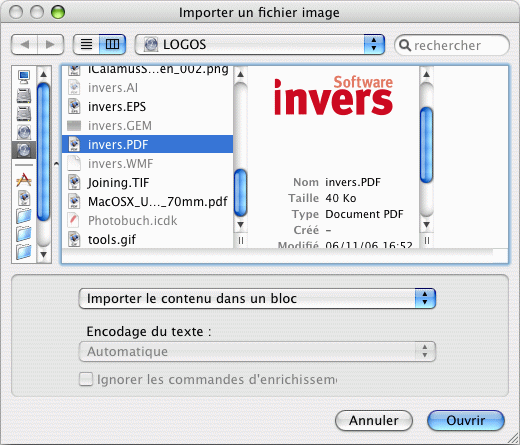Click the file list scrollbar thumb
This screenshot has height=445, width=520.
coord(241,193)
